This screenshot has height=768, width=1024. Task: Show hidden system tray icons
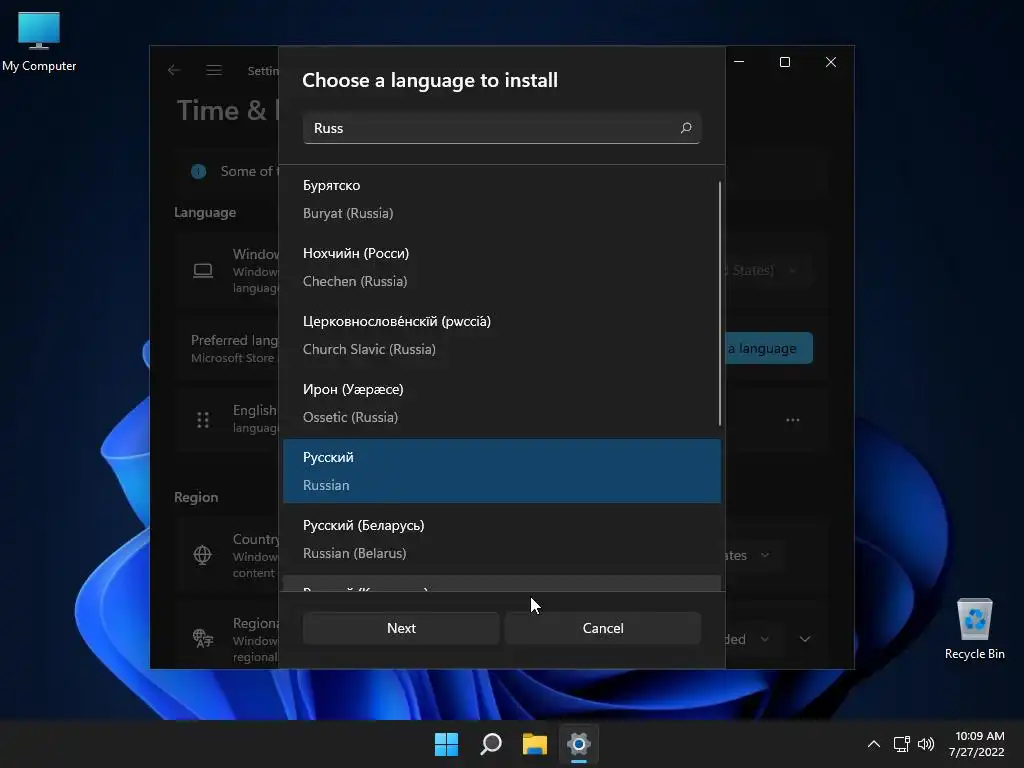873,744
